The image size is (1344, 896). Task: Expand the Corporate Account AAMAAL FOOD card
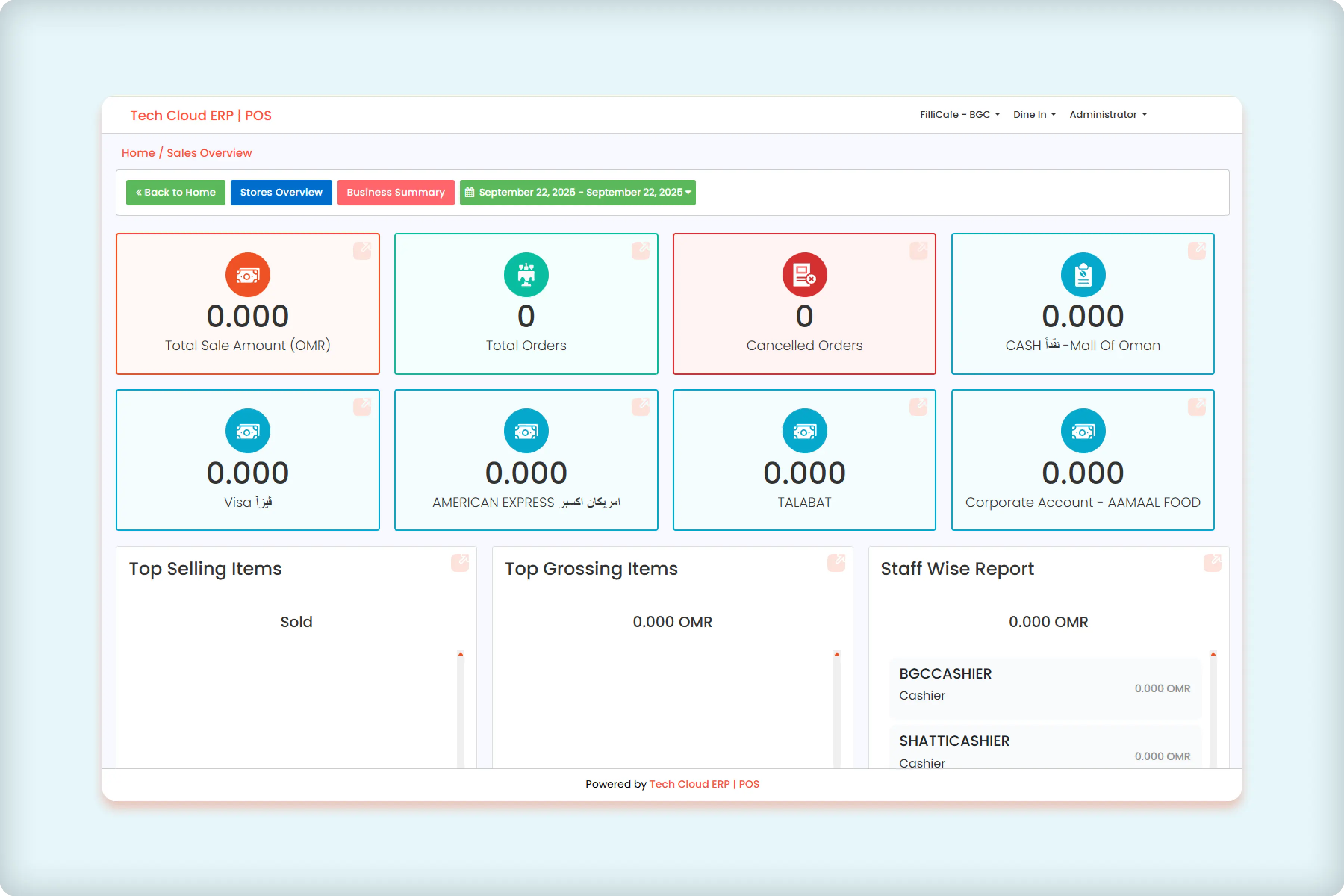click(x=1198, y=406)
